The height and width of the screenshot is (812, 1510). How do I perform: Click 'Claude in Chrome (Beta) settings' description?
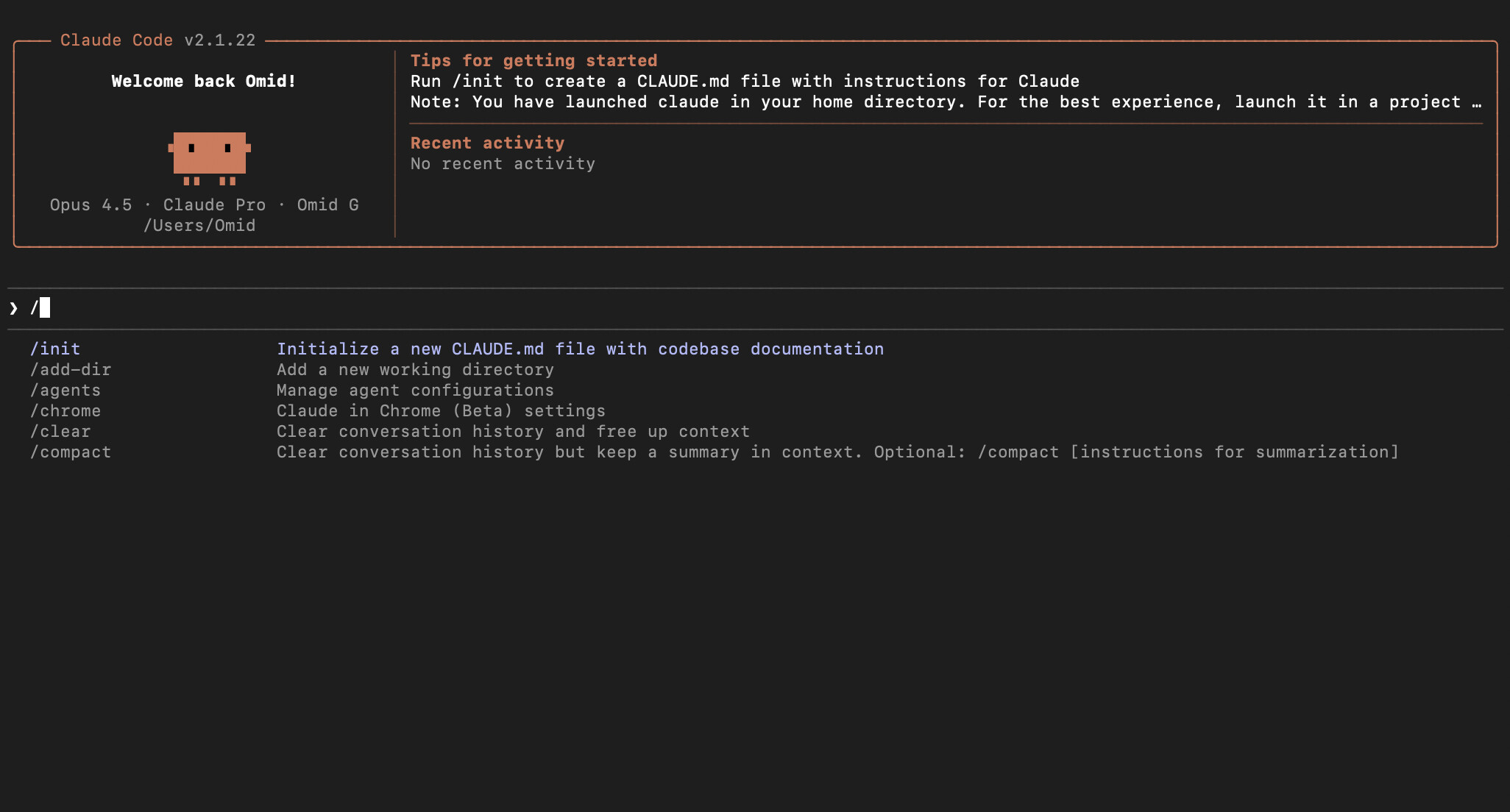click(x=441, y=410)
